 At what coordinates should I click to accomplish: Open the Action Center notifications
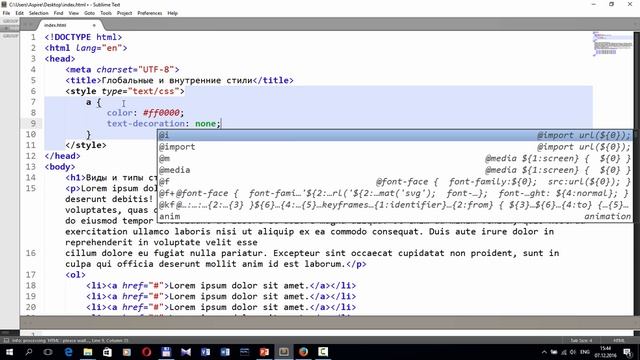point(628,352)
